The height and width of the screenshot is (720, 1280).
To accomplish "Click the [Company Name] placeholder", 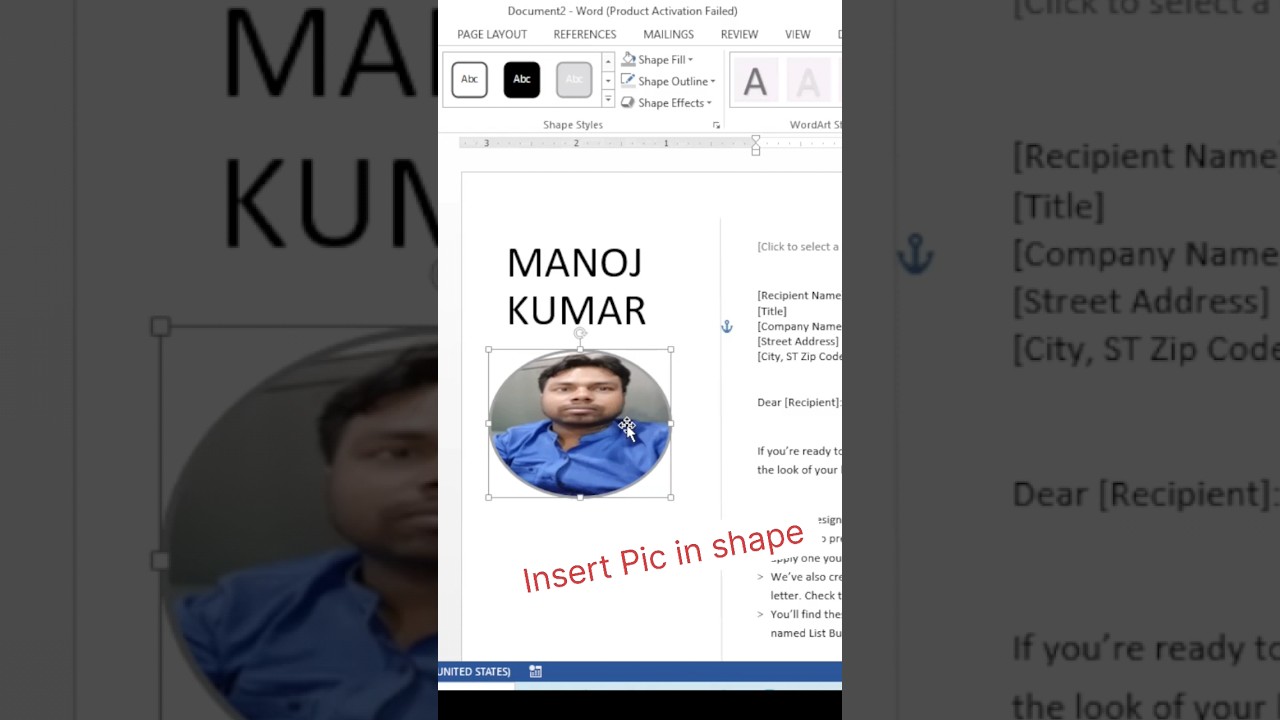I will [x=799, y=326].
